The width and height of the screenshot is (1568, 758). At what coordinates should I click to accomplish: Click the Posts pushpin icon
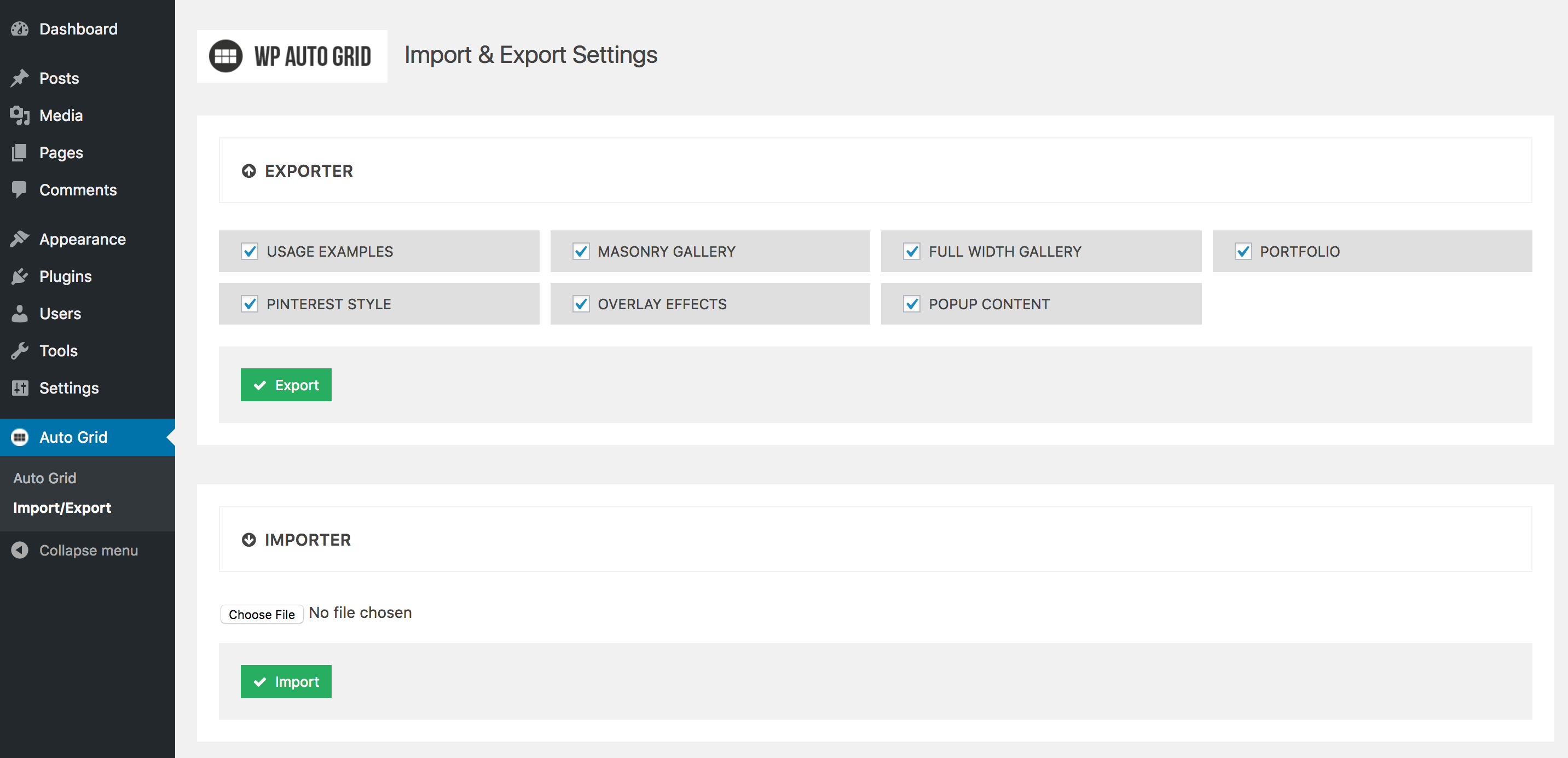click(x=20, y=78)
